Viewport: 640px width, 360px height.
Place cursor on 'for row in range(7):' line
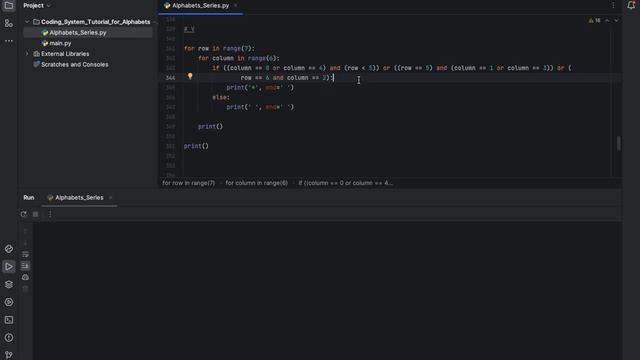coord(219,49)
